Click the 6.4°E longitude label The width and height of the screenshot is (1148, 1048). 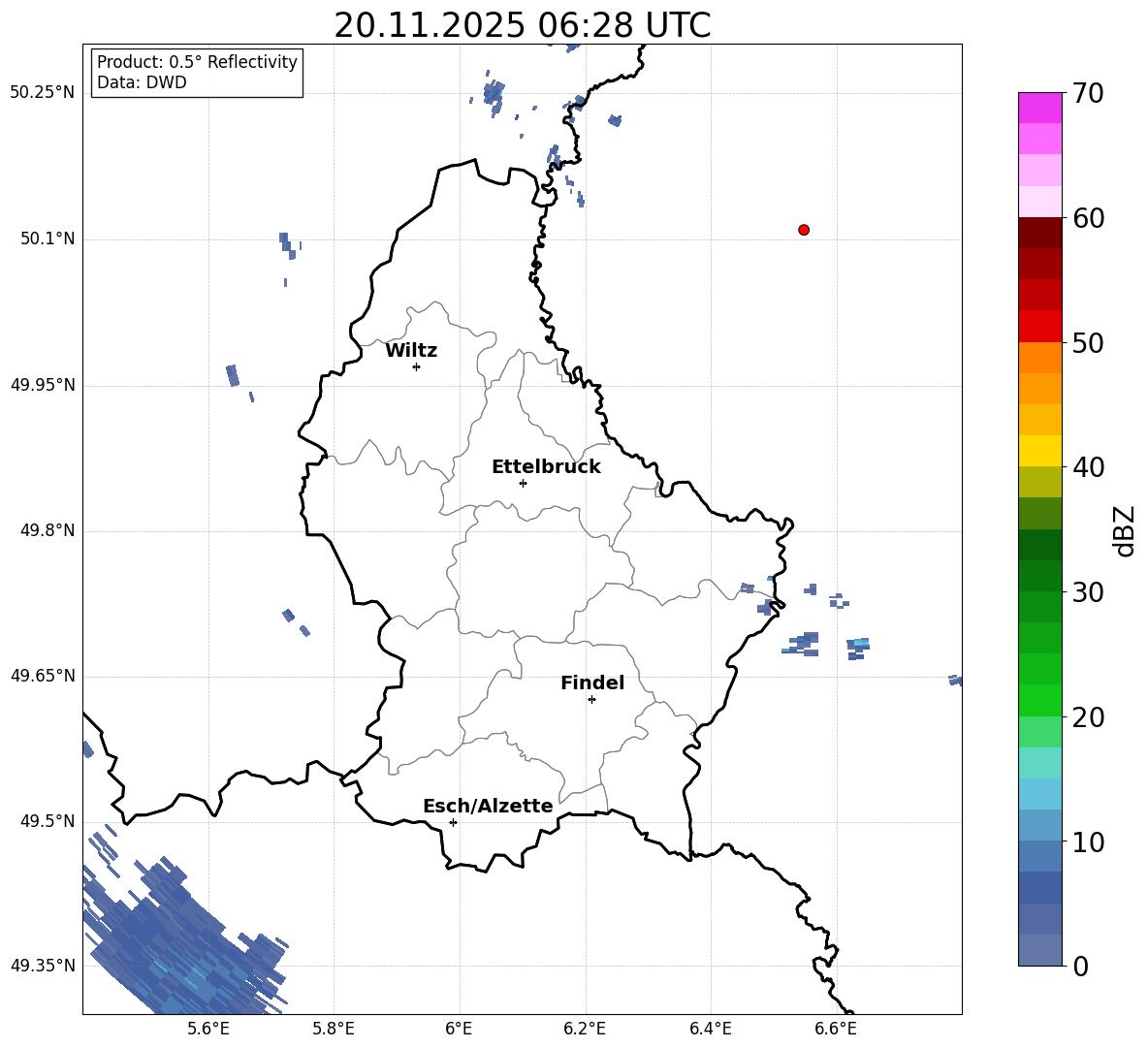(x=710, y=1029)
